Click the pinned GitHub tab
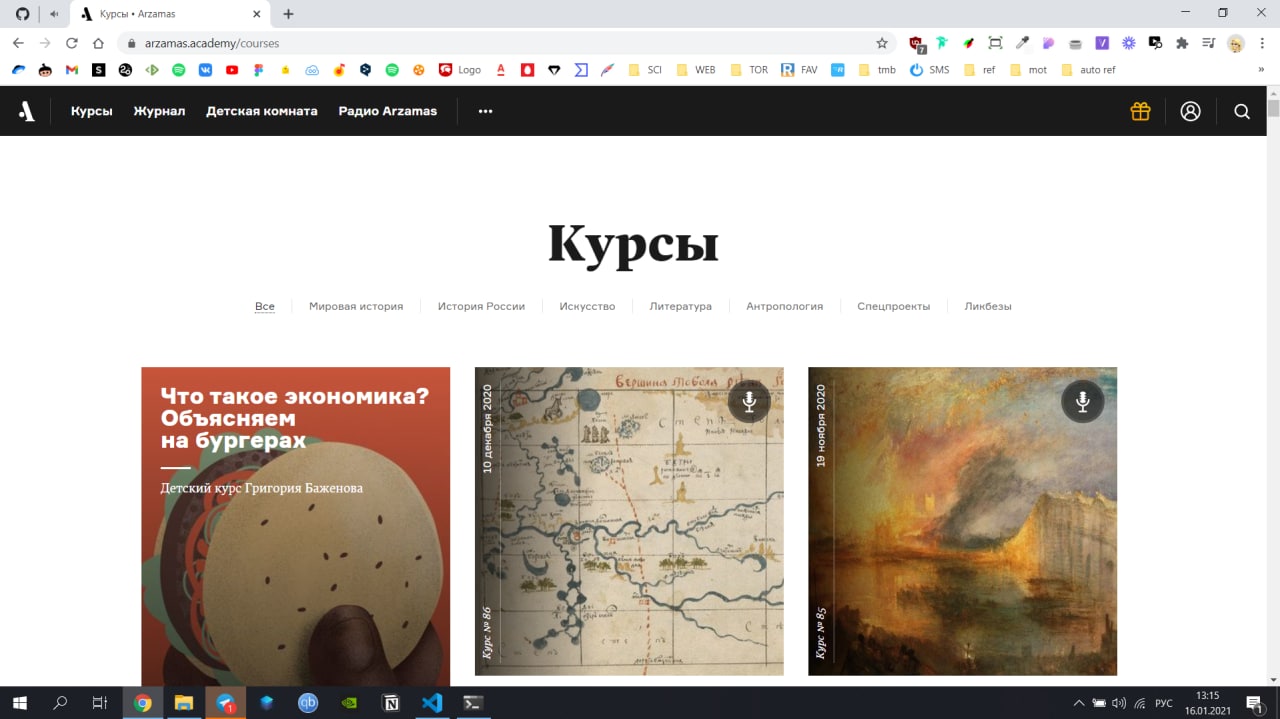 pyautogui.click(x=23, y=14)
